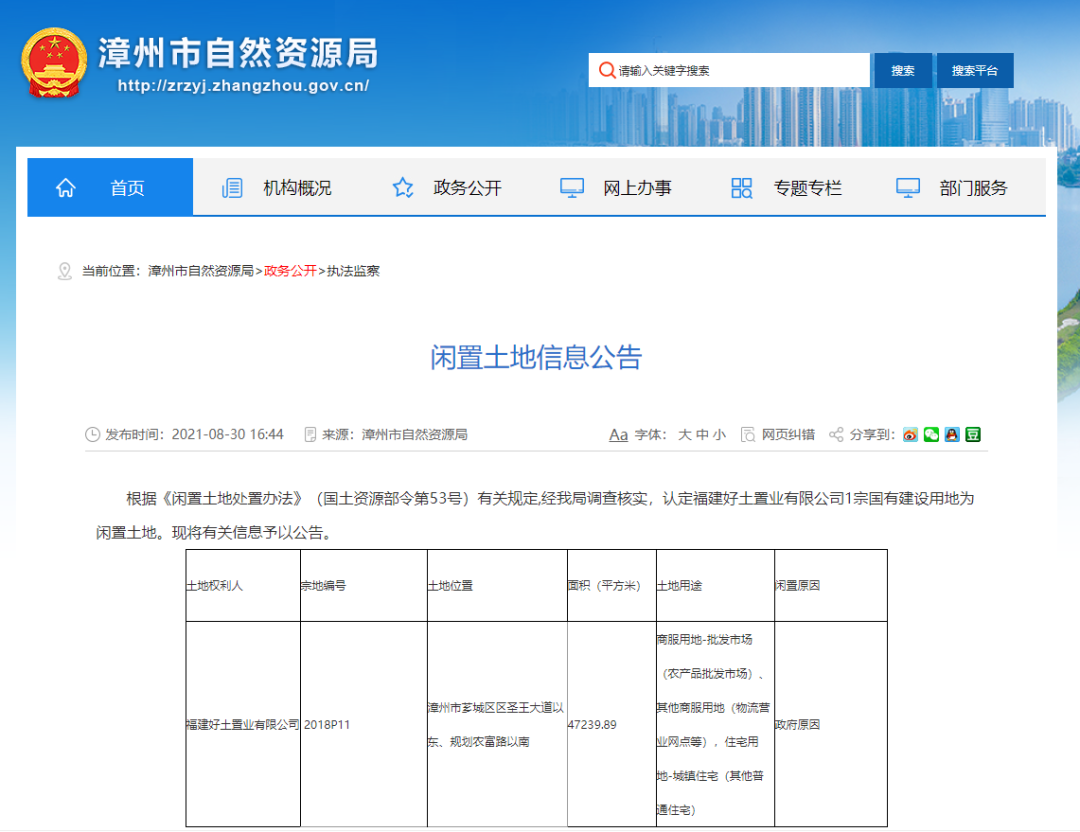Share the page via WeChat icon

tap(931, 435)
